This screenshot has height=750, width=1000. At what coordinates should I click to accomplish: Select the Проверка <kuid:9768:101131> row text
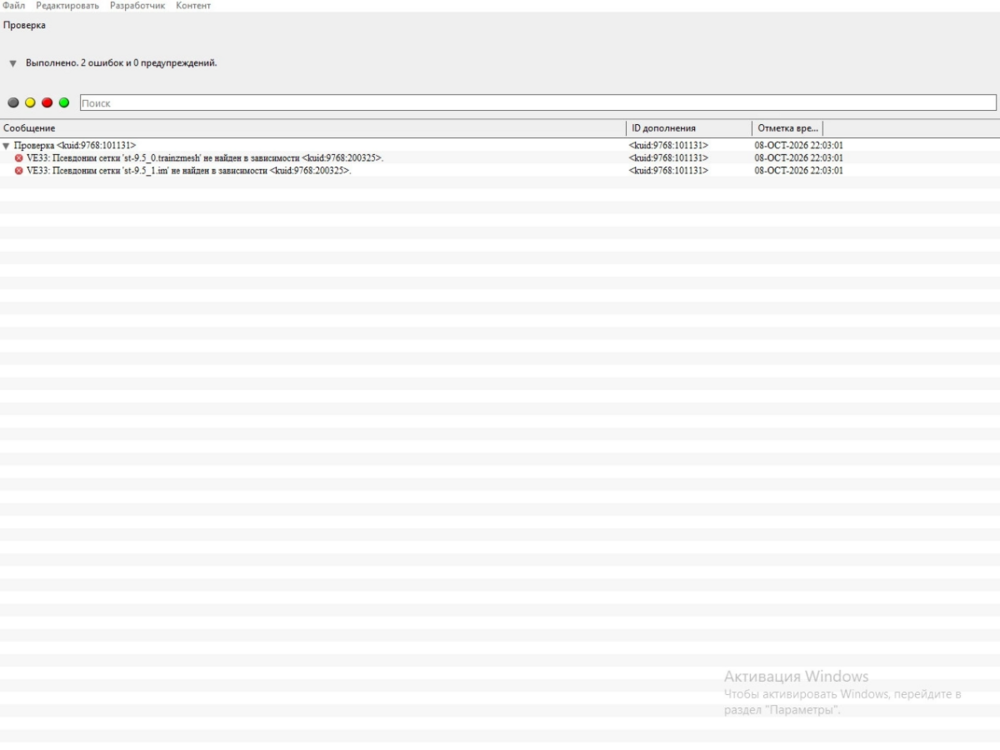(x=75, y=145)
